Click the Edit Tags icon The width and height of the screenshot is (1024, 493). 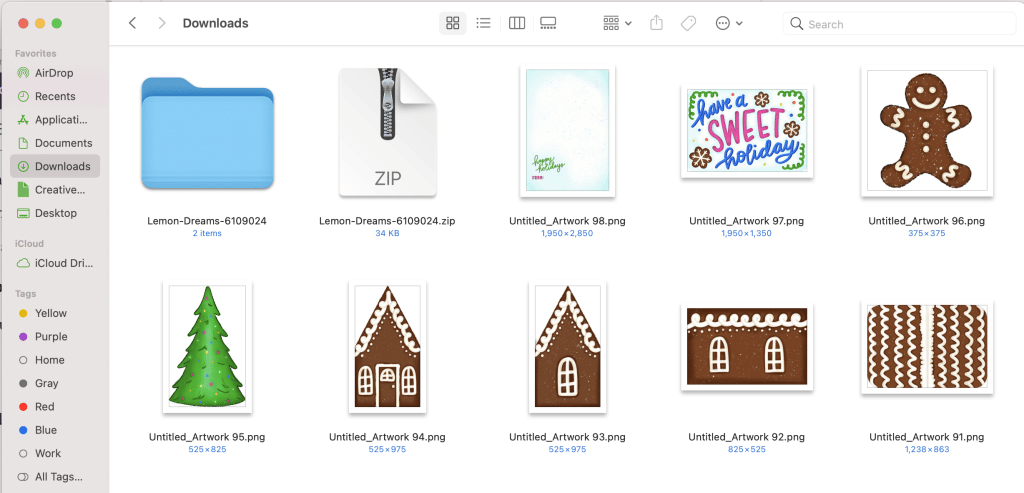pyautogui.click(x=688, y=24)
